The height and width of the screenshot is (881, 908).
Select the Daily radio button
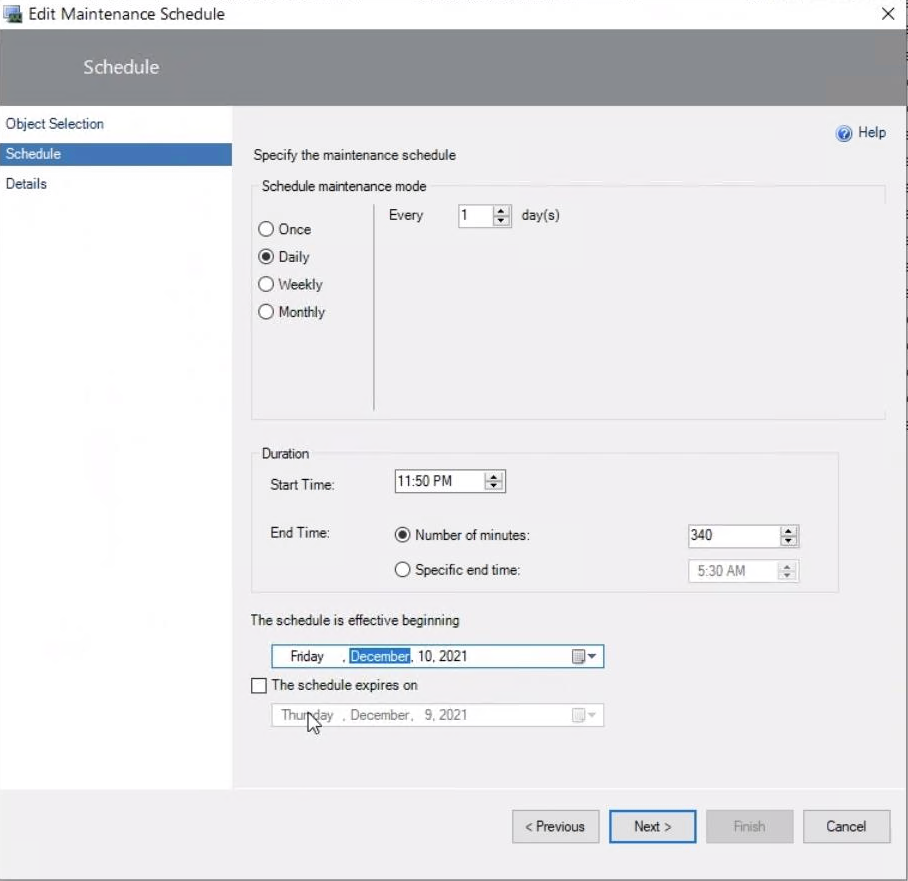[266, 257]
